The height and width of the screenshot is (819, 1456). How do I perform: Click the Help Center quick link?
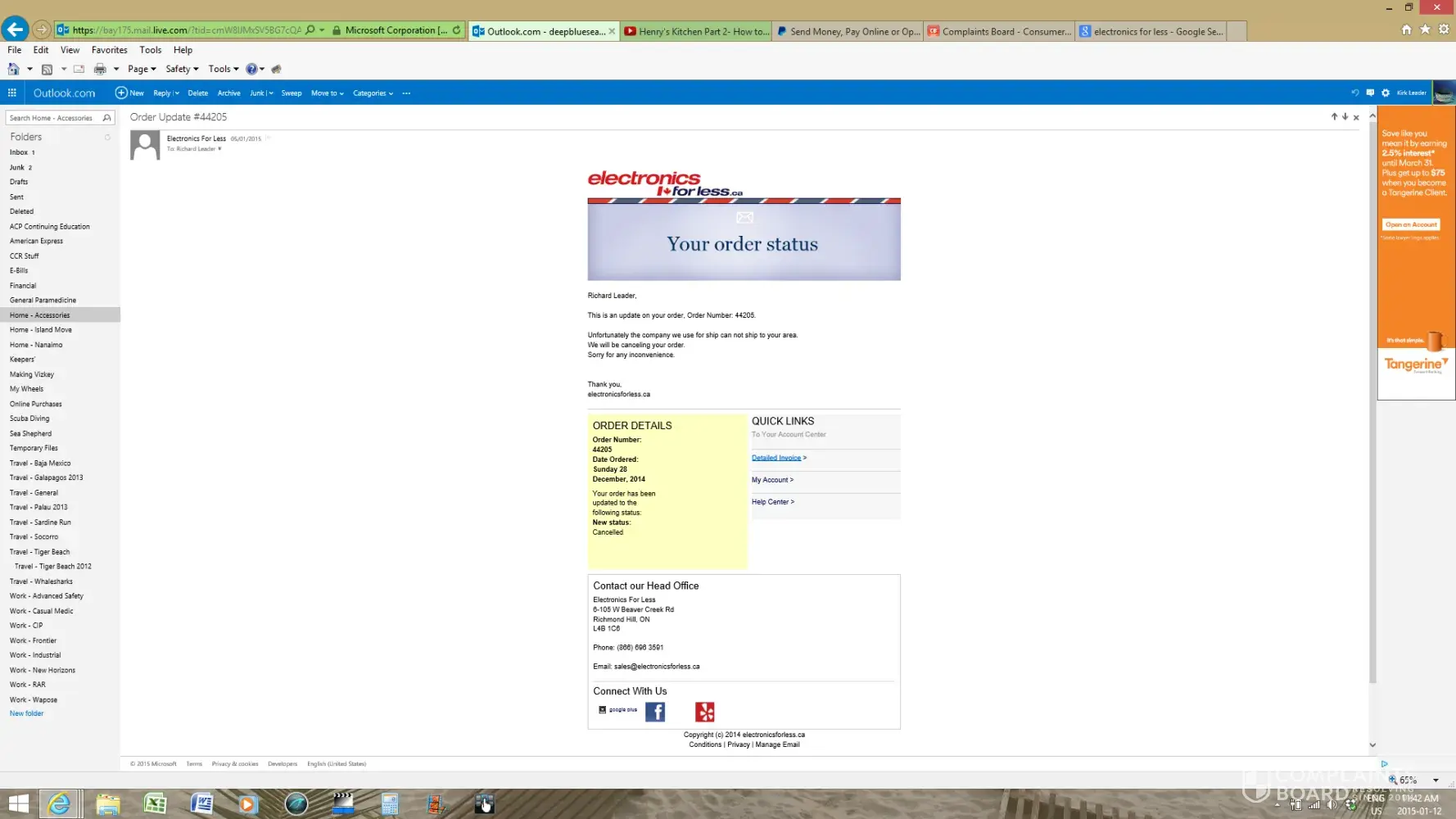[x=773, y=502]
